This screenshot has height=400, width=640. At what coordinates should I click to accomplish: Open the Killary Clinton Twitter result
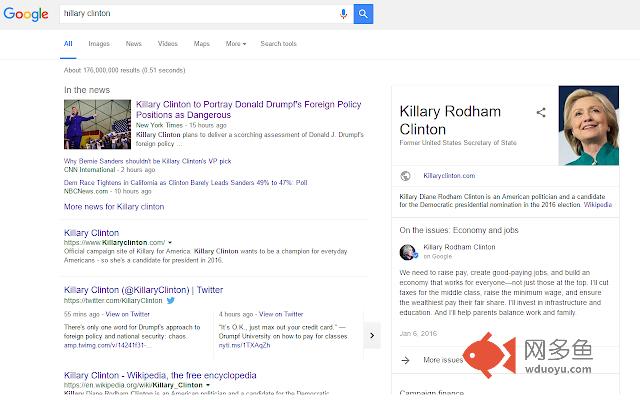144,290
